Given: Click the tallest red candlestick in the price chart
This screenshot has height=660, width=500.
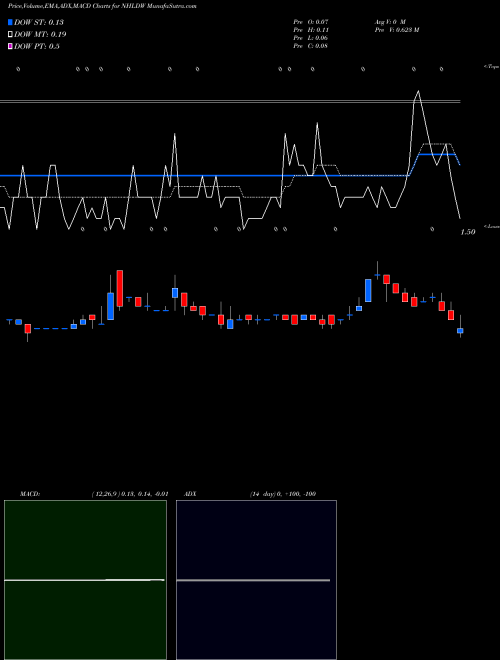Looking at the screenshot, I should tap(120, 288).
